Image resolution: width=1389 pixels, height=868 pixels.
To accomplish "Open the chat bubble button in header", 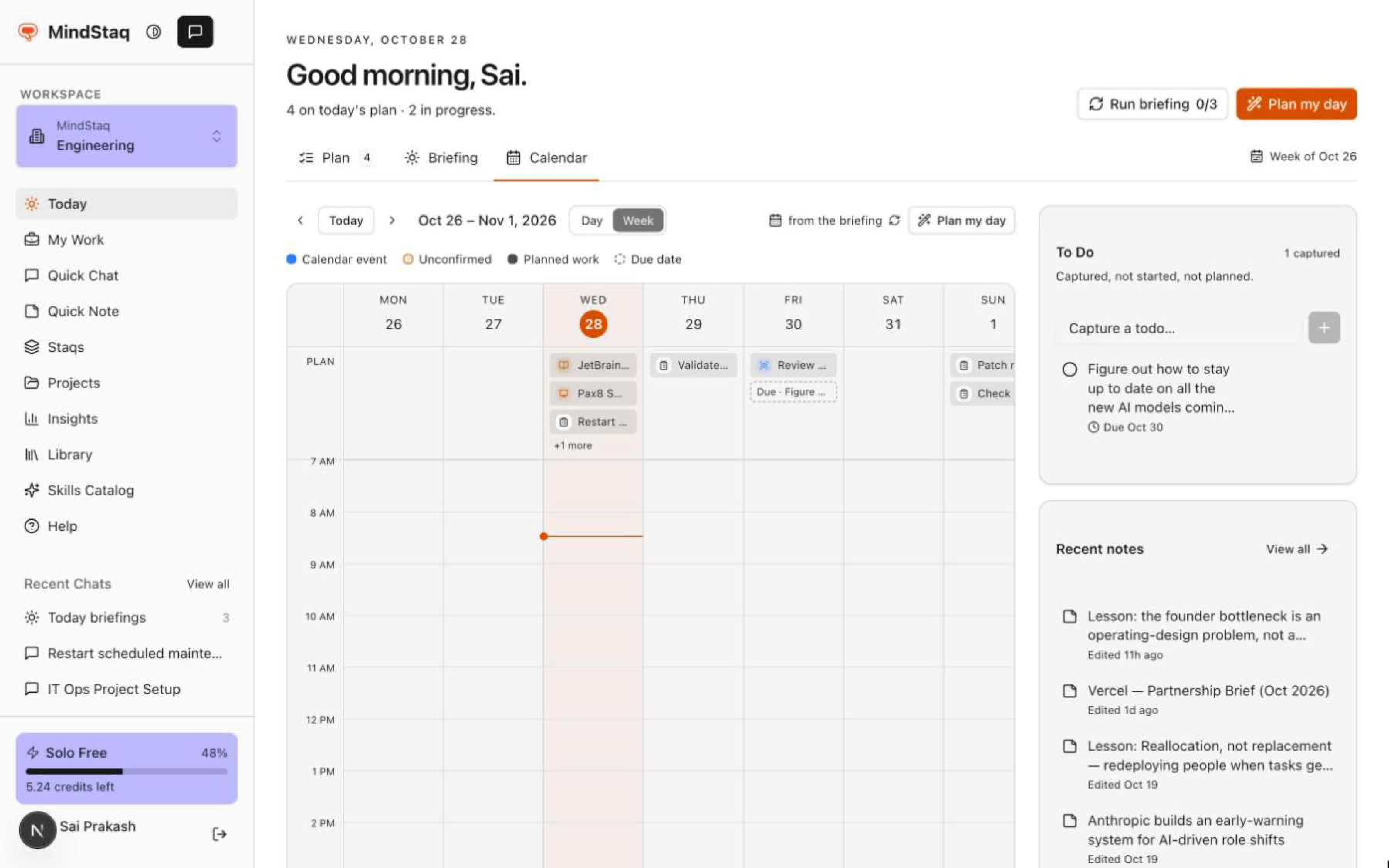I will (195, 32).
